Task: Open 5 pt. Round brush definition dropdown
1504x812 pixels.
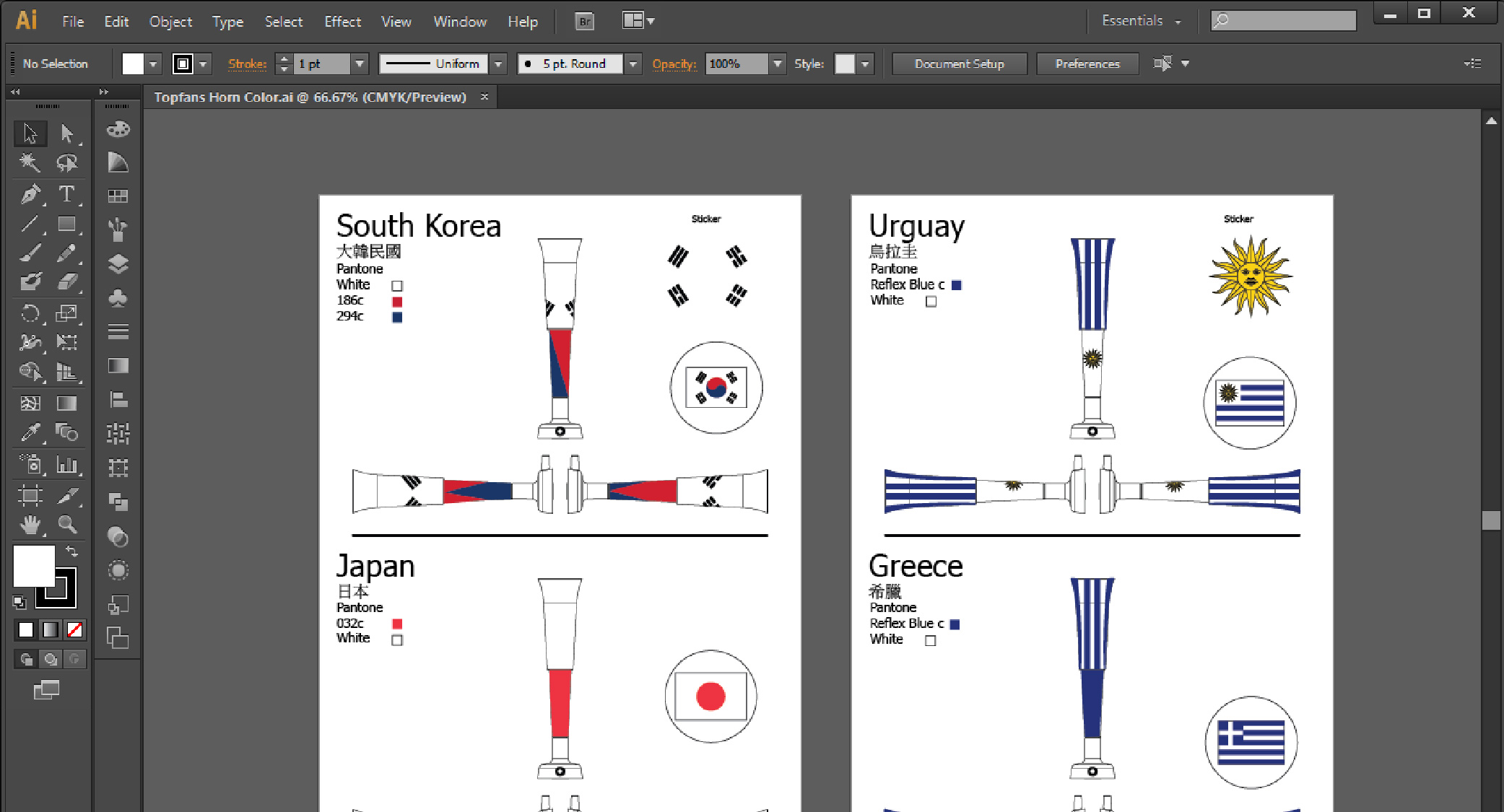Action: (x=633, y=64)
